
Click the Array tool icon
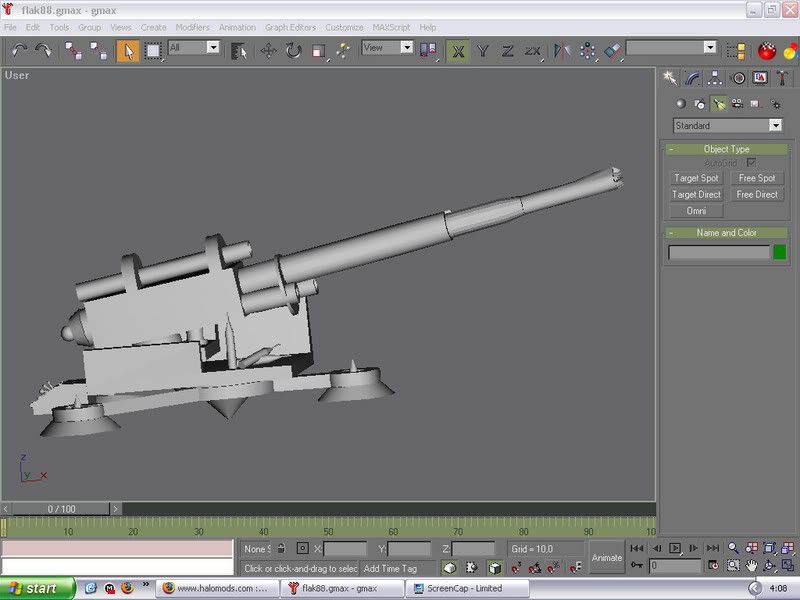coord(587,51)
